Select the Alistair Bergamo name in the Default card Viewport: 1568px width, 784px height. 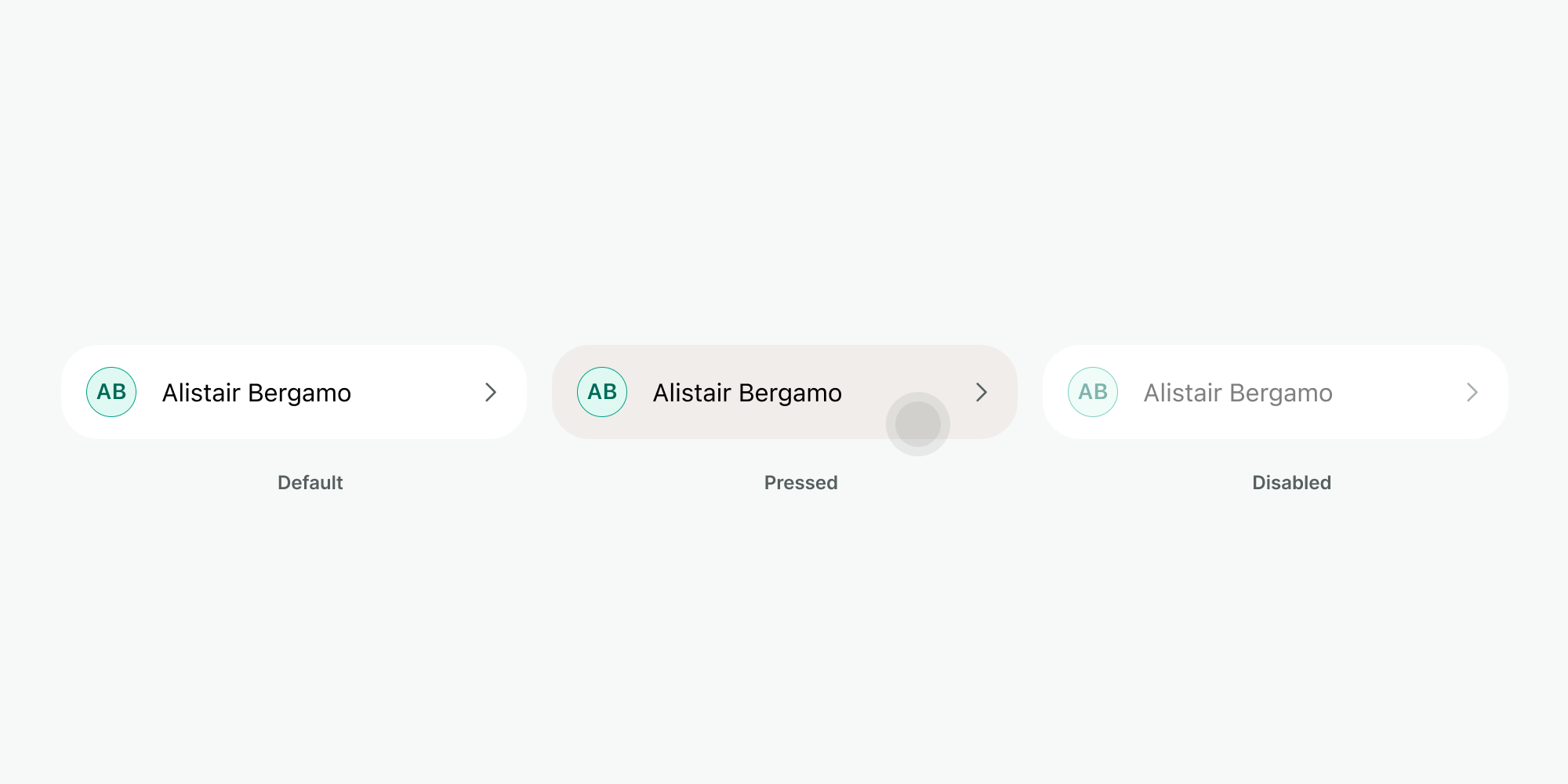coord(256,393)
